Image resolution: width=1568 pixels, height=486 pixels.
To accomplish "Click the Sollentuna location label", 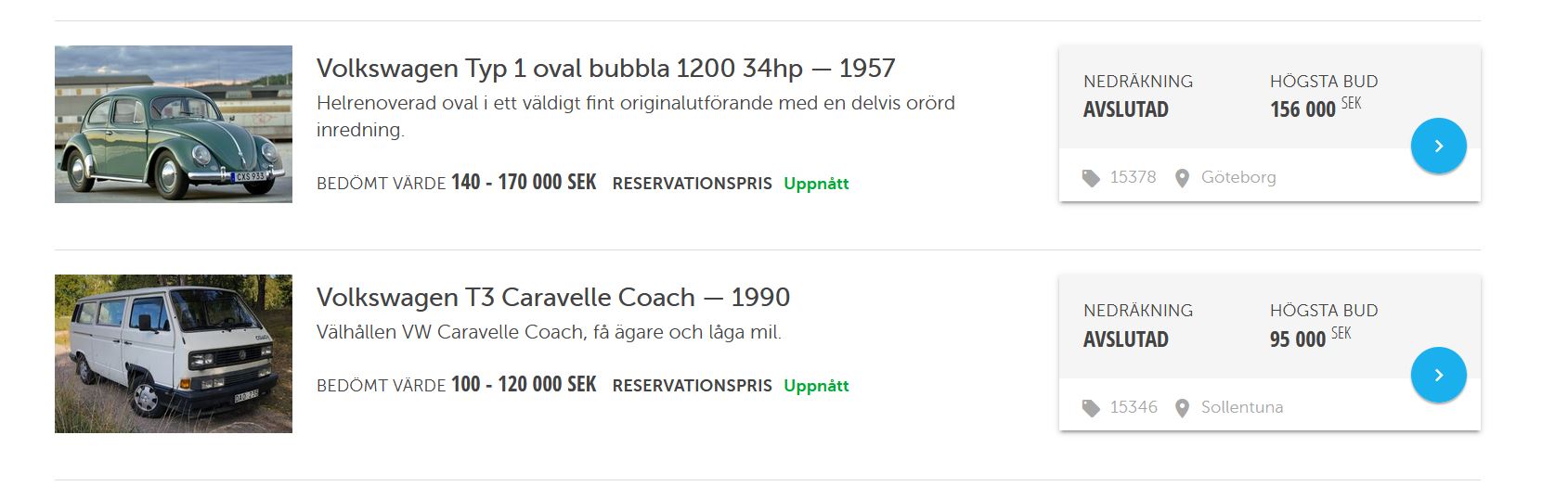I will coord(1242,407).
